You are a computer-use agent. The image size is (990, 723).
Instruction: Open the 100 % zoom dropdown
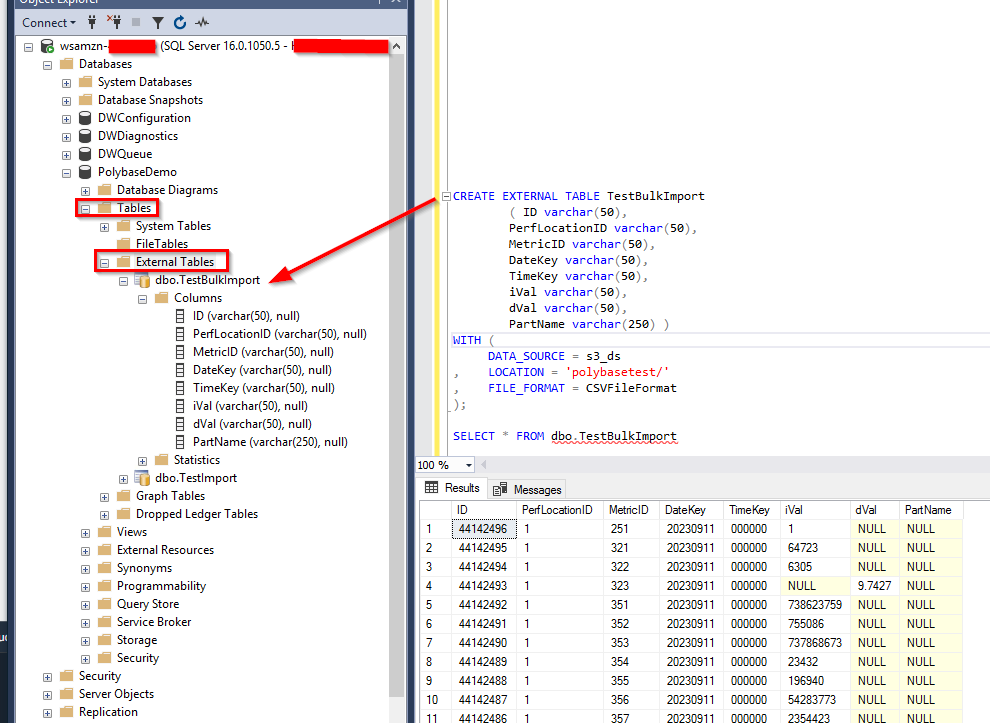click(469, 465)
